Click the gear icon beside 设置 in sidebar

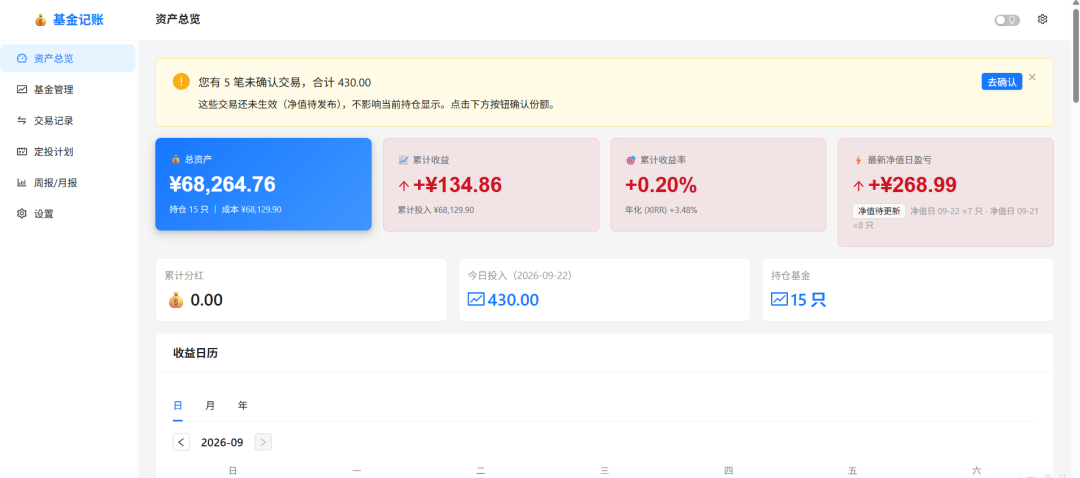pos(21,214)
